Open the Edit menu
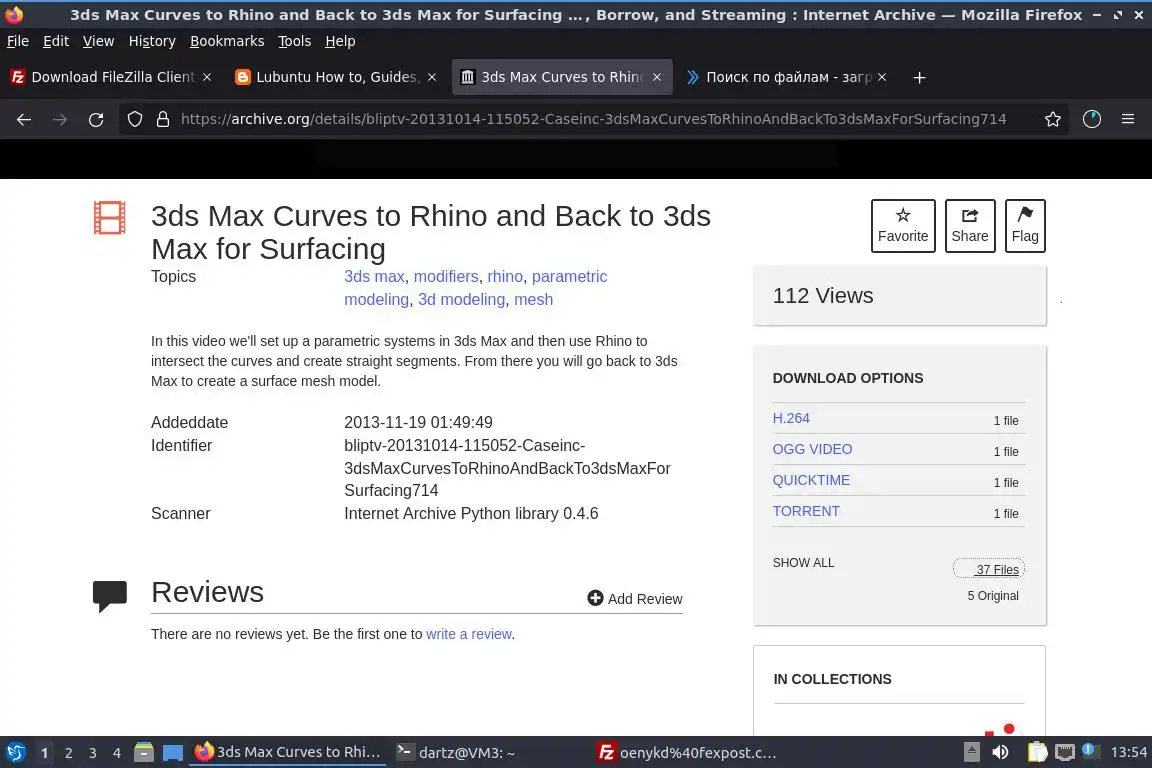 [56, 41]
